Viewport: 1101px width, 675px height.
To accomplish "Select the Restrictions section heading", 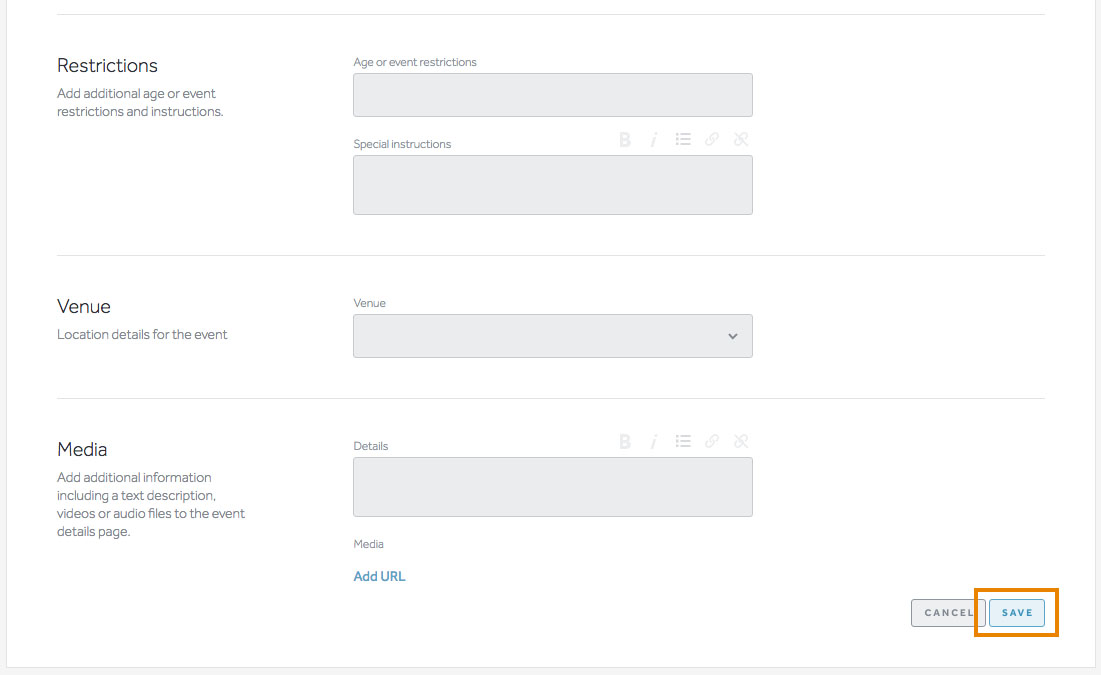I will (107, 65).
